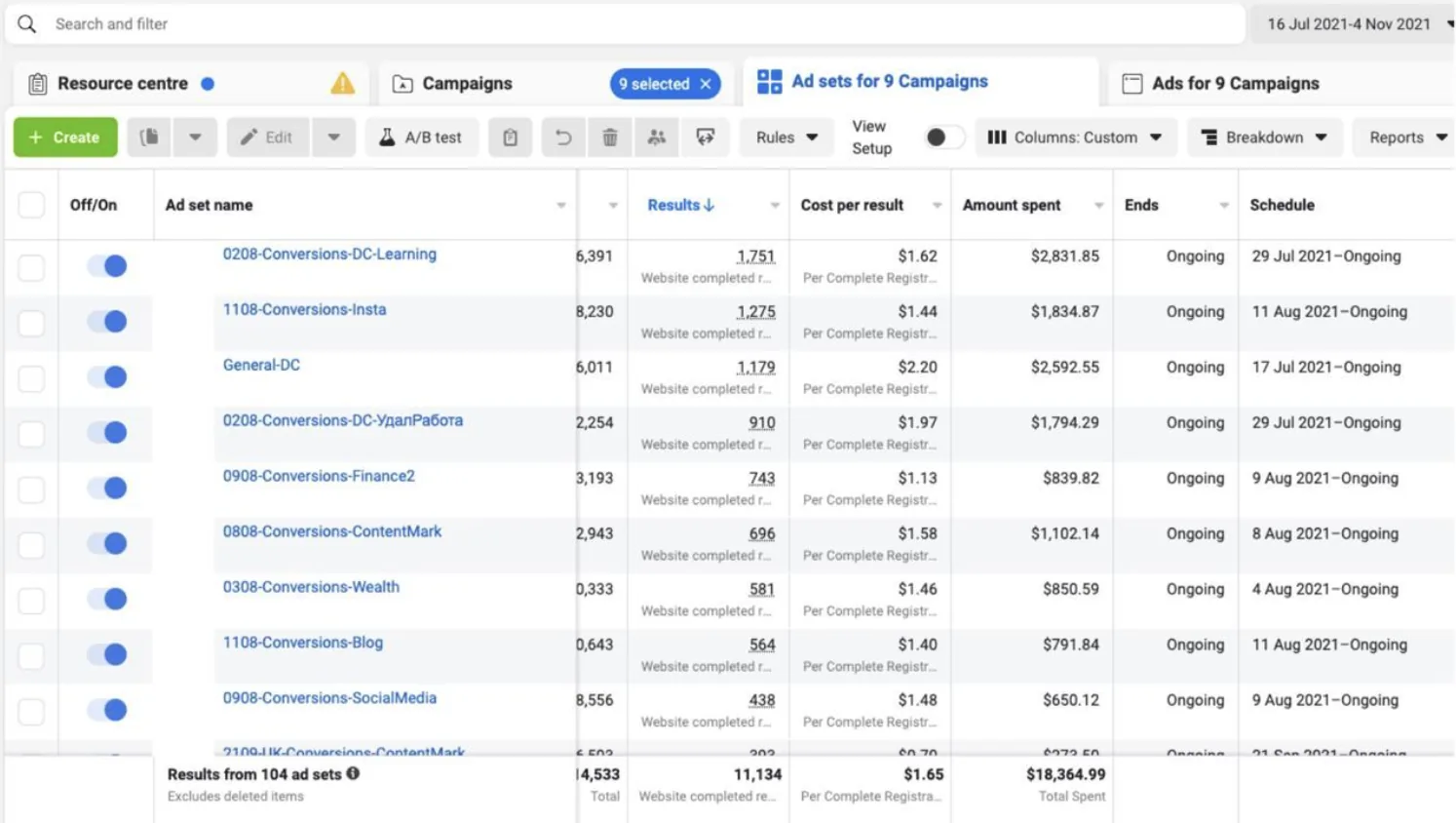Turn off the 0208-Conversions-DC-Learning ad set
Viewport: 1456px width, 823px height.
coord(107,265)
